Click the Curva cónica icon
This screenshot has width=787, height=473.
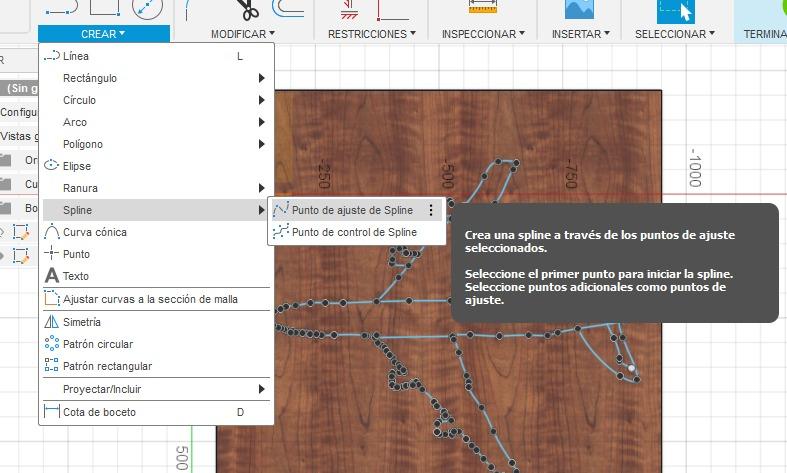tap(52, 232)
